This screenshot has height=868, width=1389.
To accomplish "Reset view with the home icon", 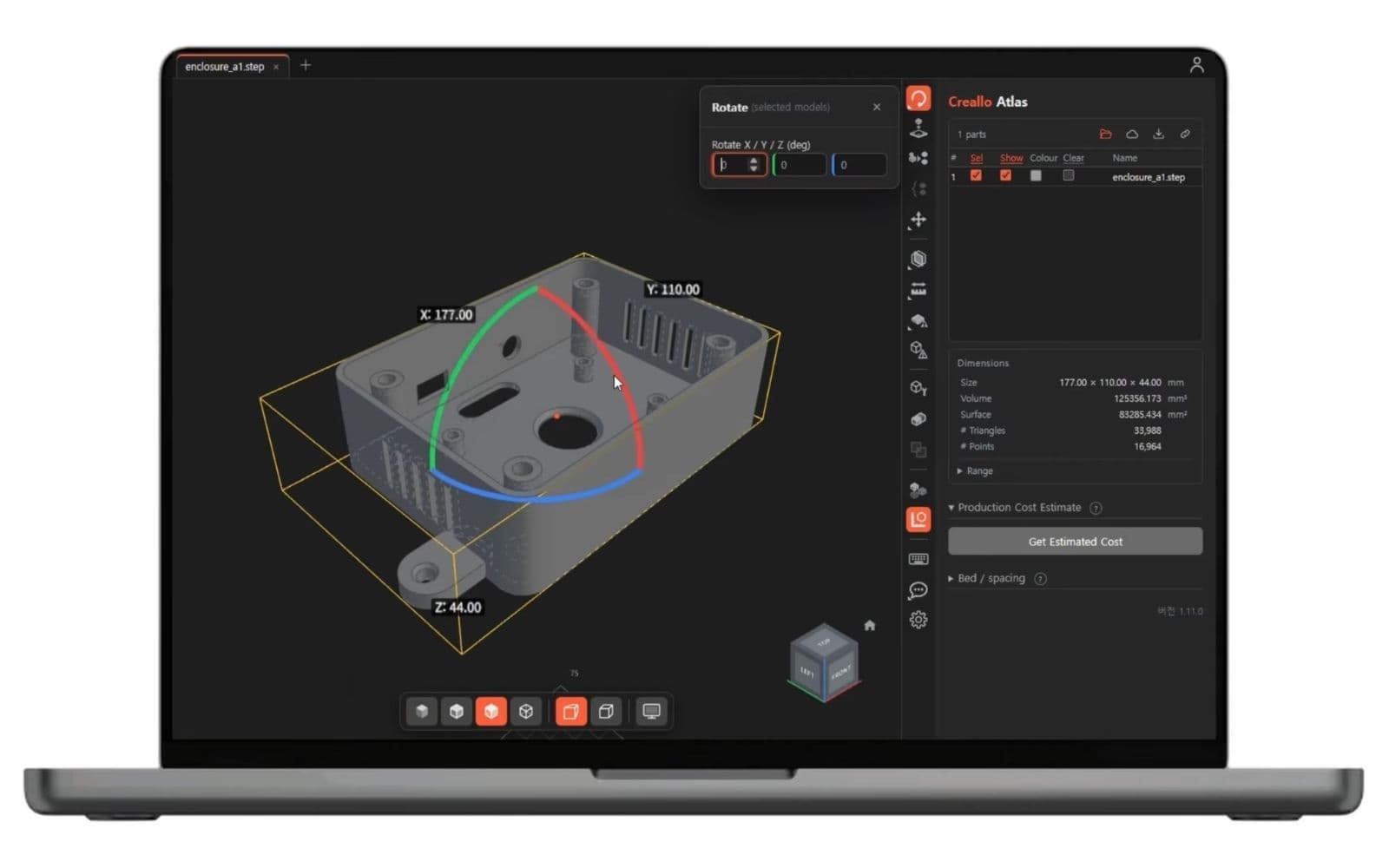I will point(870,625).
